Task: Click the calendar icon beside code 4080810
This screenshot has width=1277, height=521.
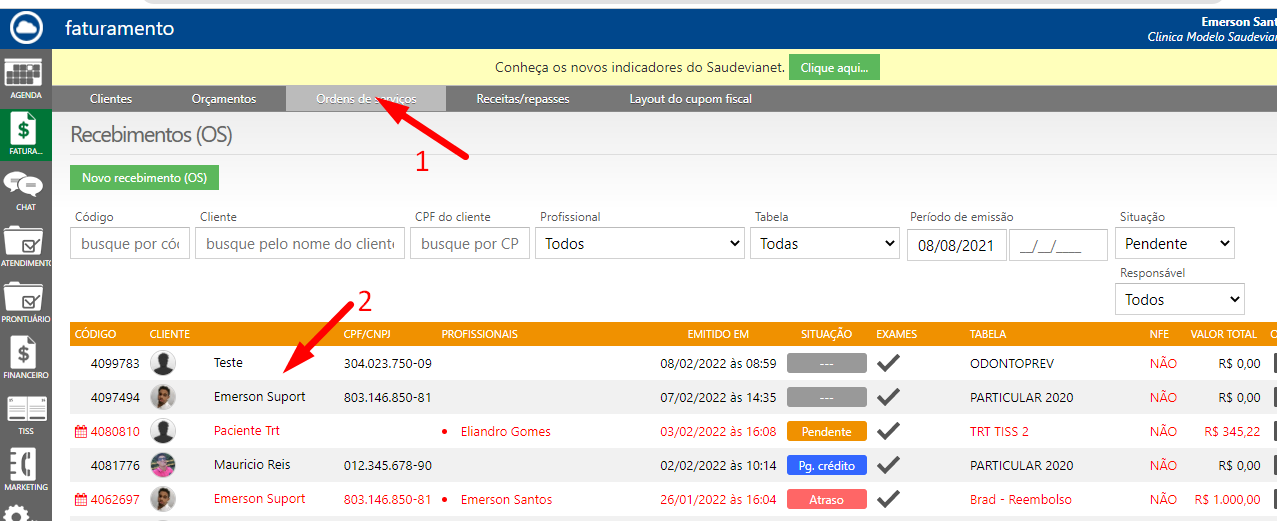Action: click(x=82, y=431)
